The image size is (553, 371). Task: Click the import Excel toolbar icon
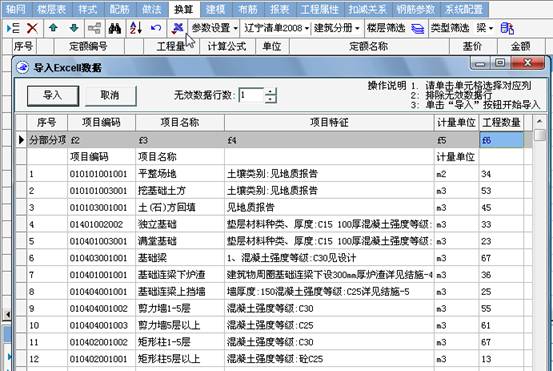tap(177, 28)
